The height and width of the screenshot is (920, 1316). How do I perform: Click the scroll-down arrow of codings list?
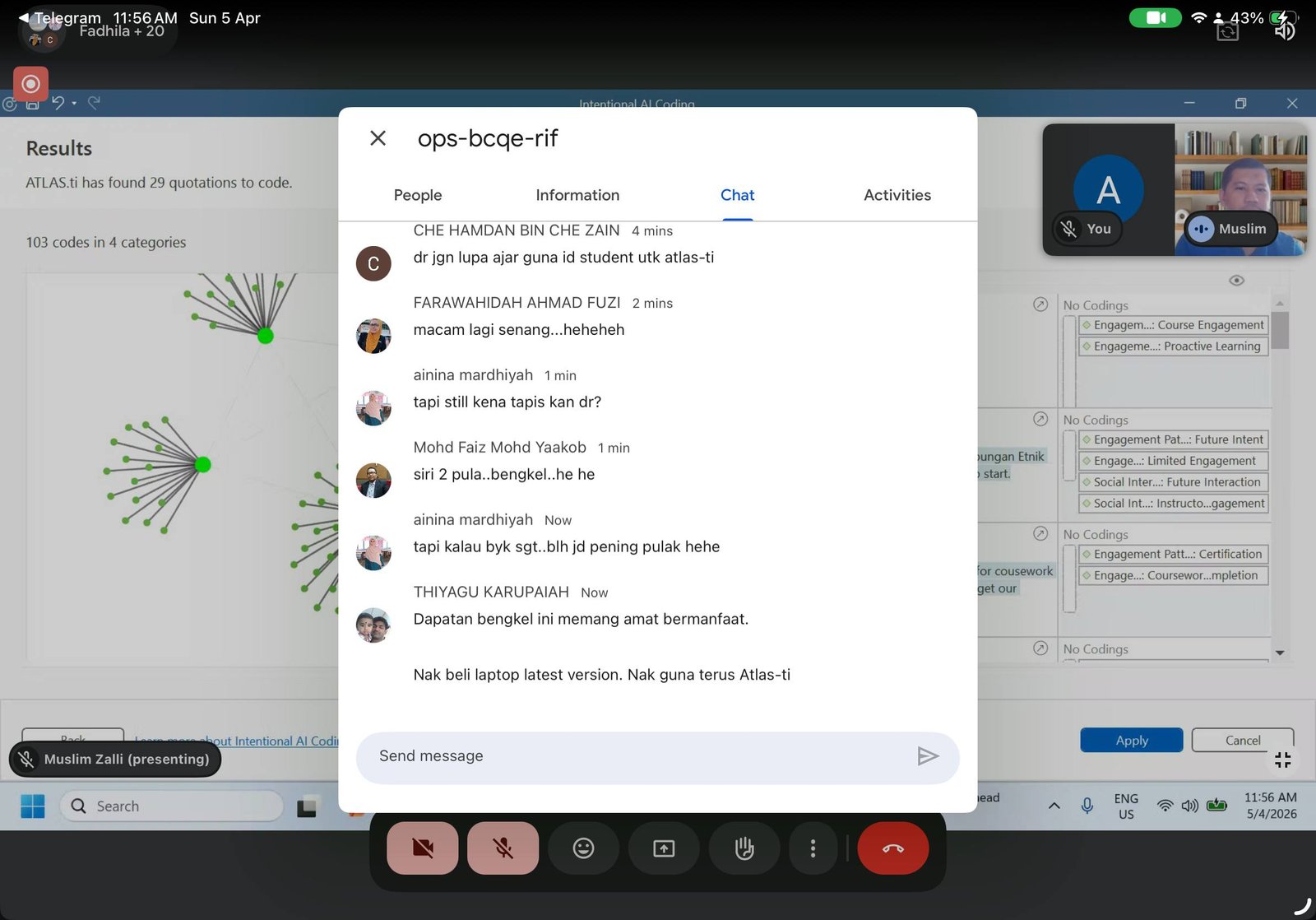1280,653
